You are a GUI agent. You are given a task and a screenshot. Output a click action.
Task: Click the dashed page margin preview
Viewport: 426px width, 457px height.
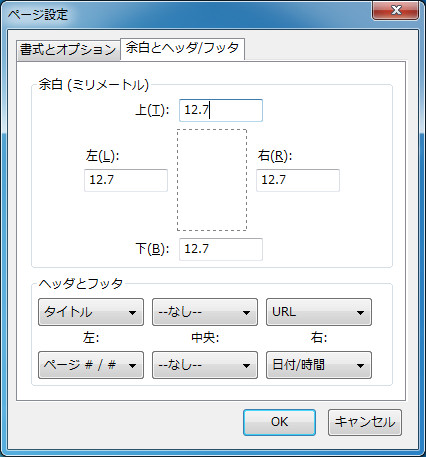click(212, 180)
